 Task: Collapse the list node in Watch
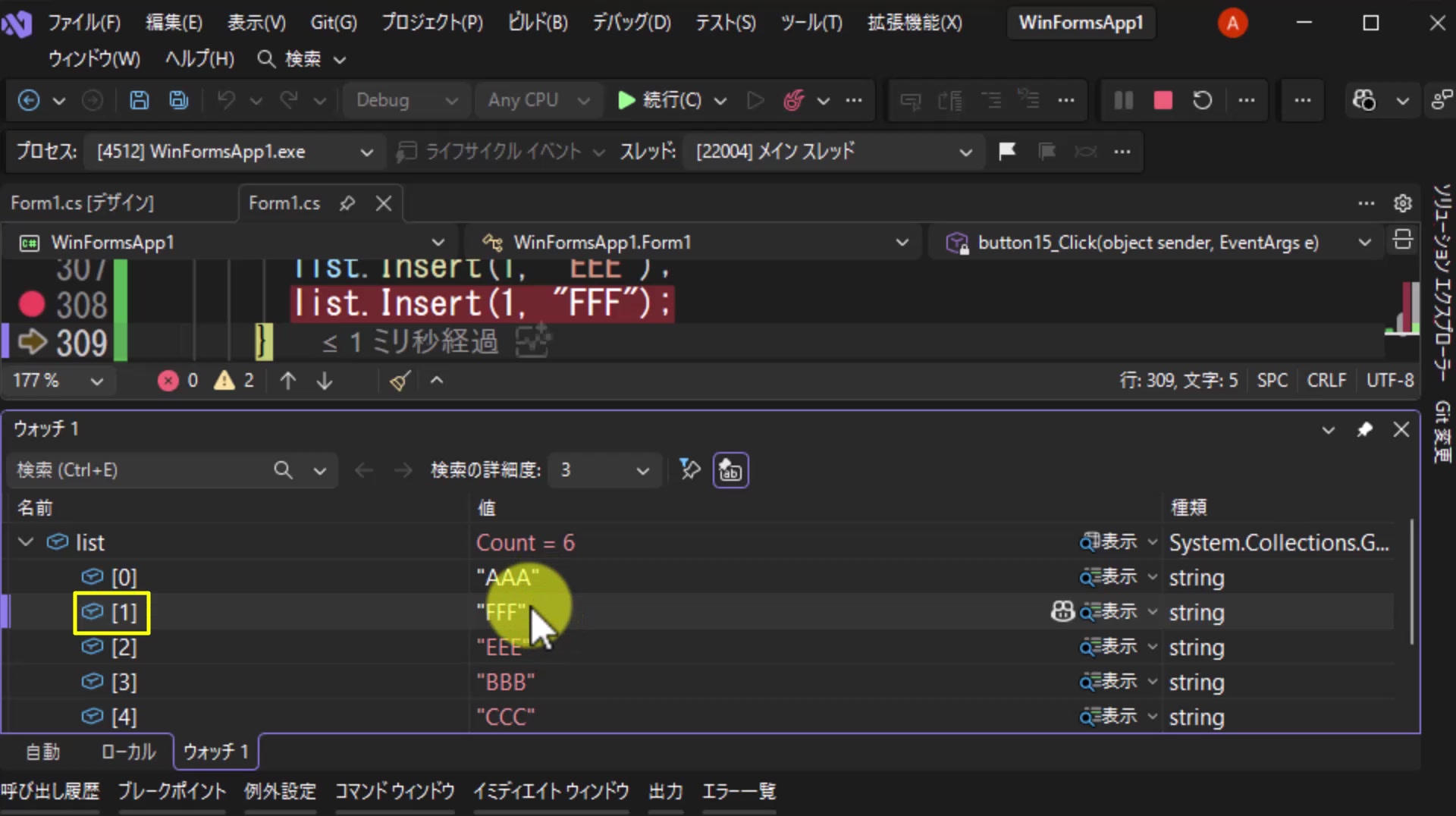coord(26,542)
